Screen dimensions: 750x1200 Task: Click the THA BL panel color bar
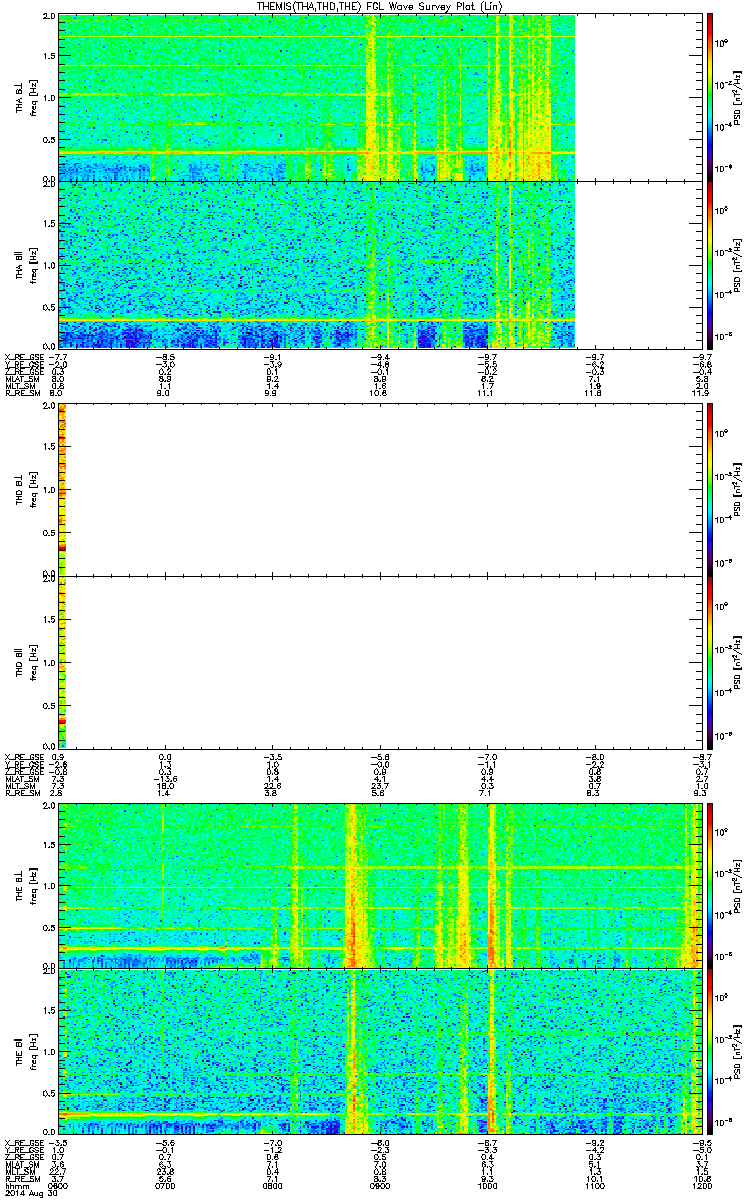[x=710, y=97]
